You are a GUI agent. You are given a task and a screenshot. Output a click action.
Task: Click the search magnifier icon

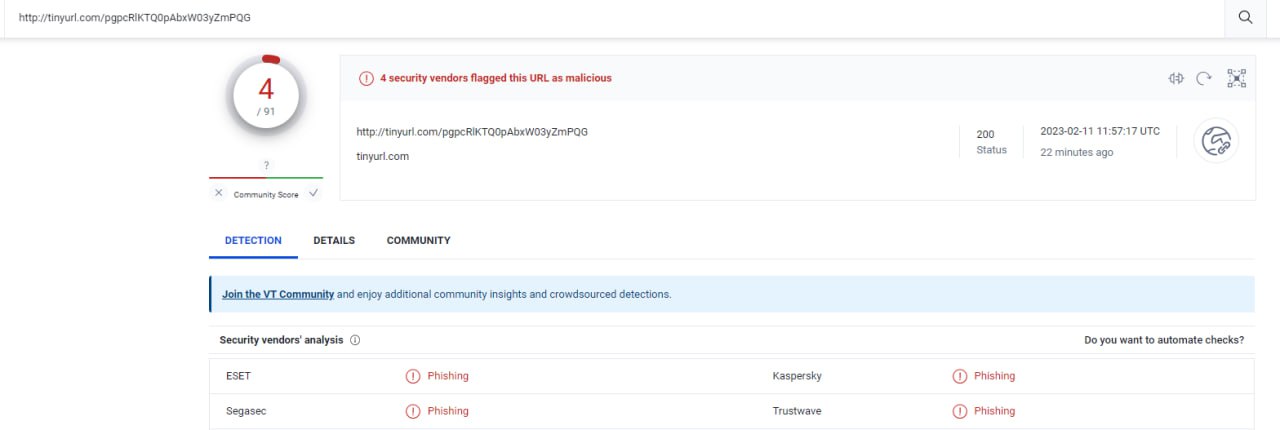[x=1245, y=17]
